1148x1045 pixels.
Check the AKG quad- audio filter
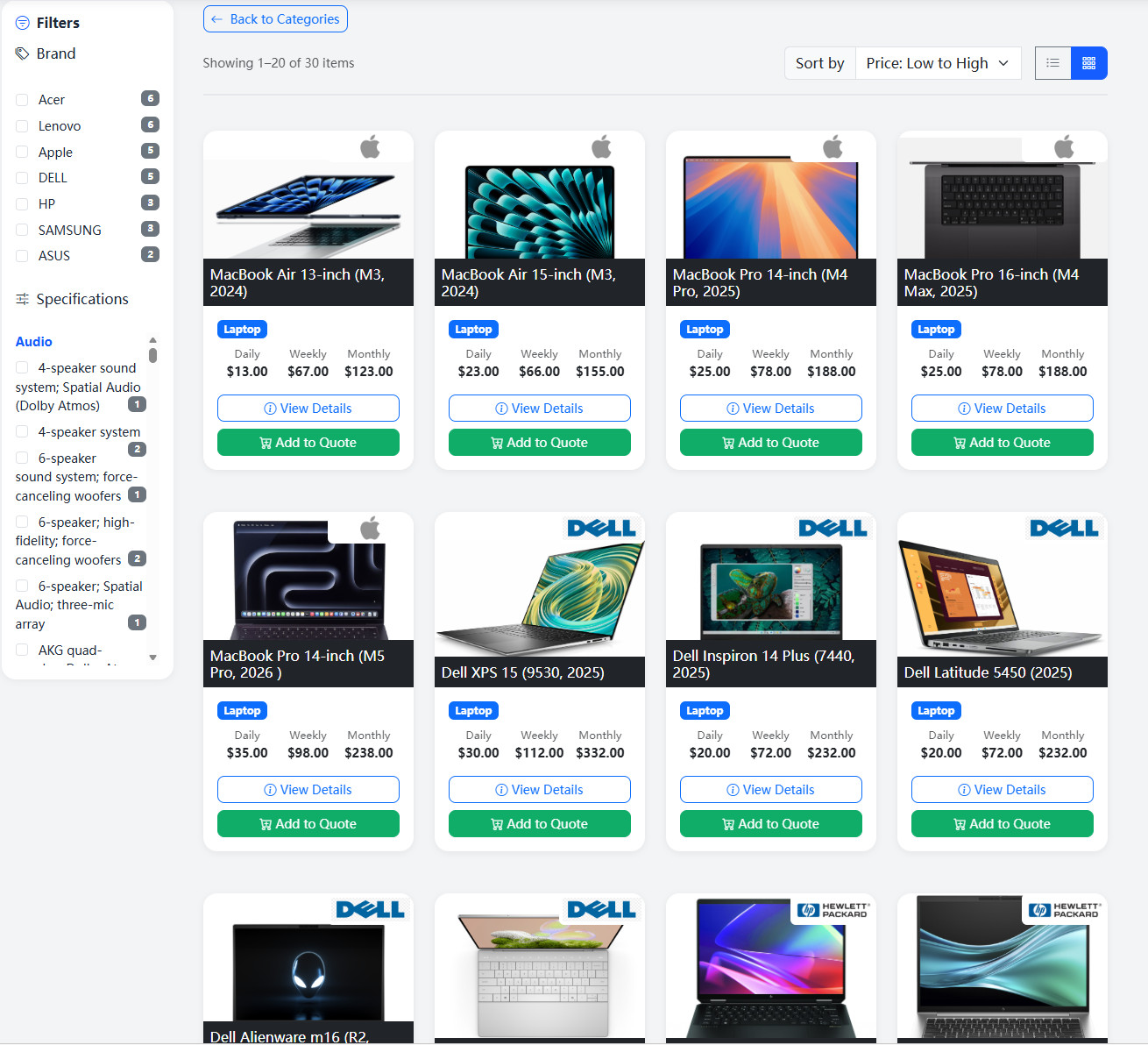click(22, 650)
